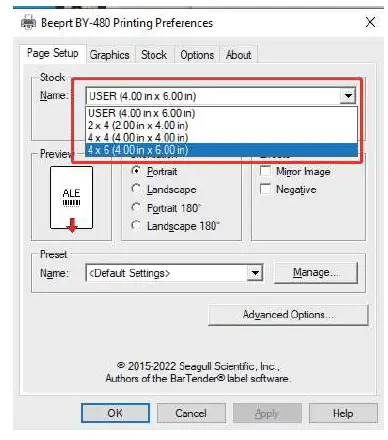
Task: Open the About tab
Action: [x=238, y=55]
